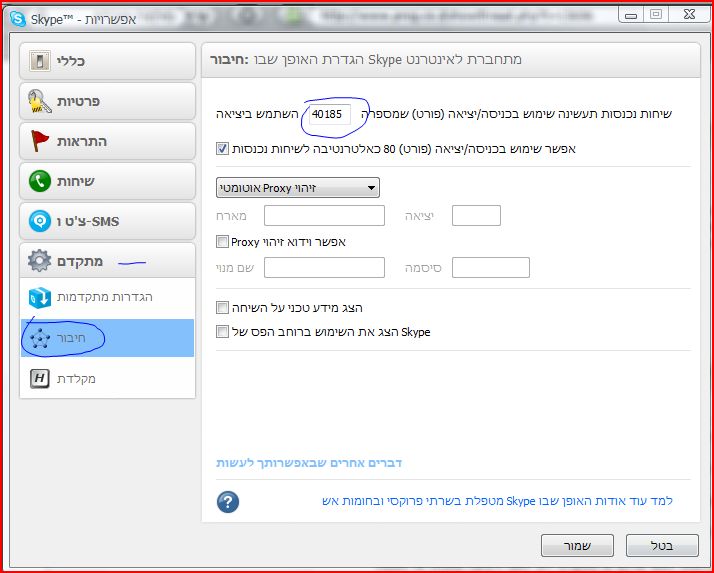This screenshot has height=573, width=714.
Task: Click the יציאה (Port) proxy field
Action: 476,215
